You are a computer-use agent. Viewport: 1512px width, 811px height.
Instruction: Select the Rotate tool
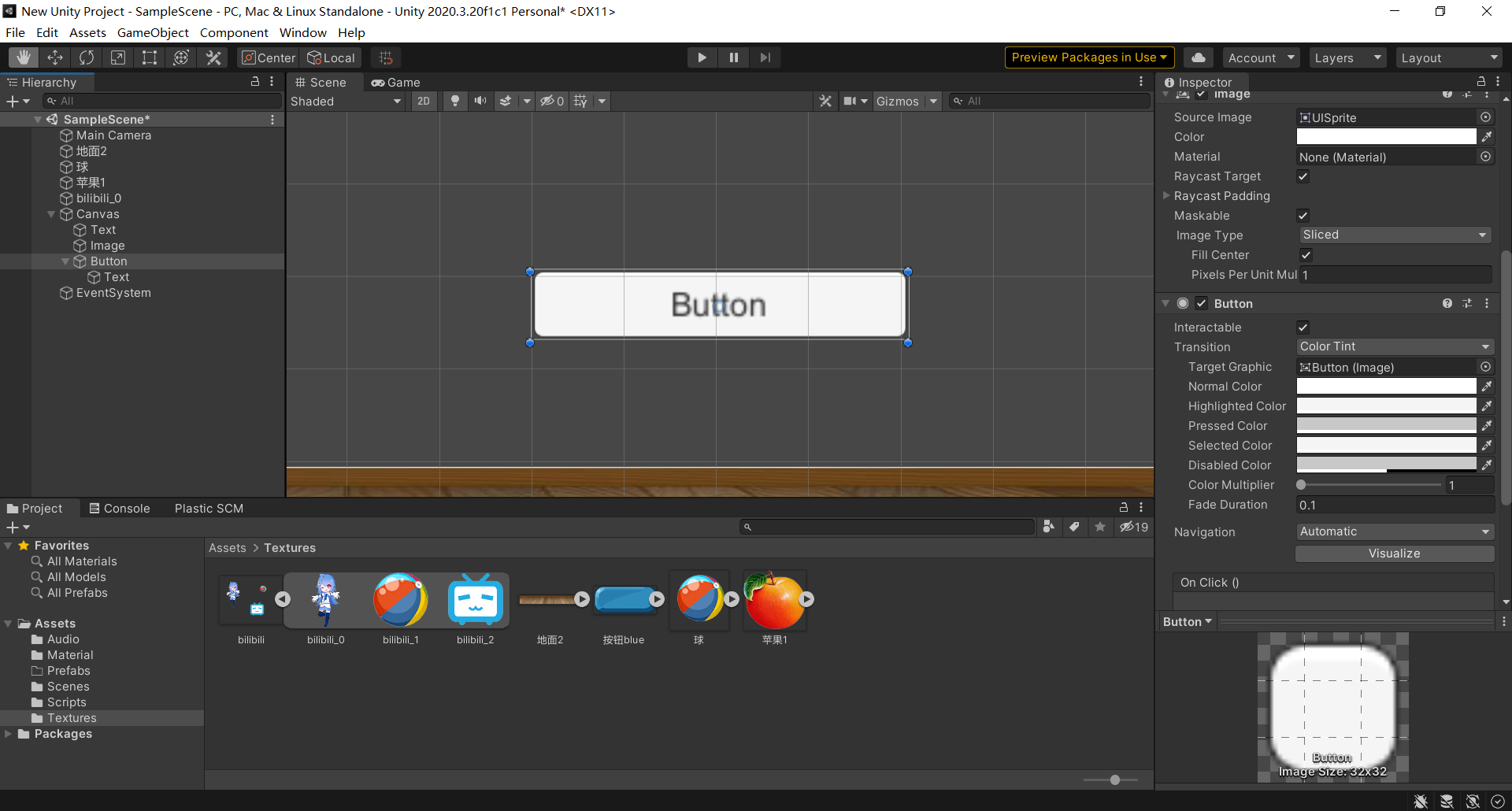coord(87,57)
